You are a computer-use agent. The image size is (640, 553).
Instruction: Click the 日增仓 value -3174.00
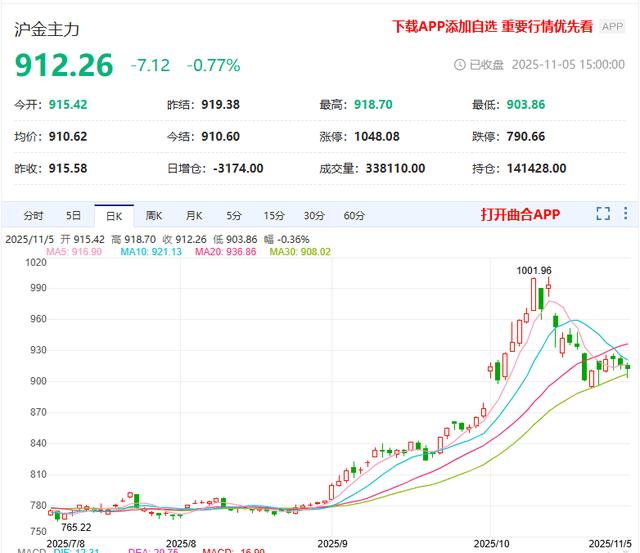(x=238, y=169)
